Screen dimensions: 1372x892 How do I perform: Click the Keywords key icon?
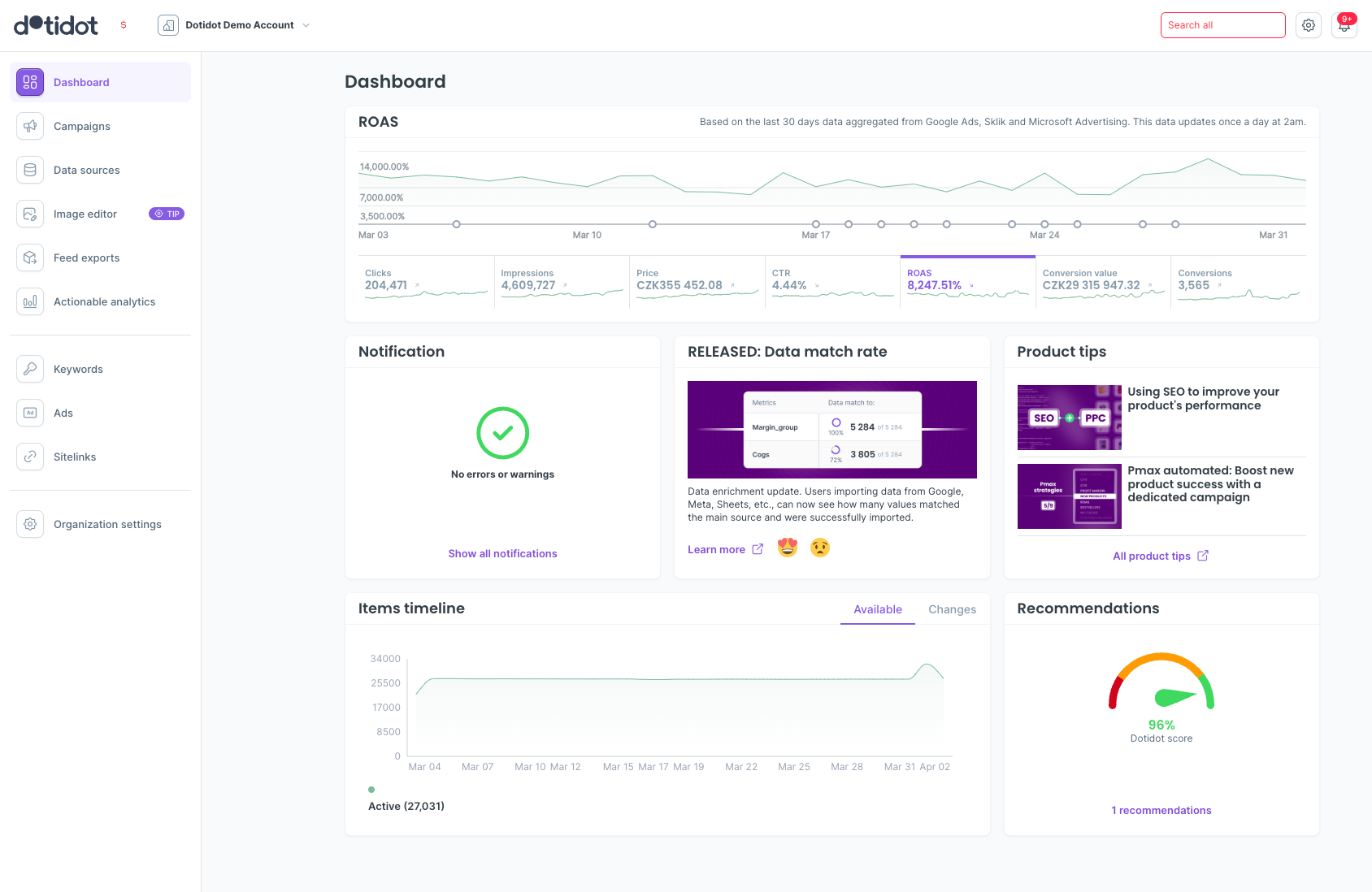click(30, 369)
